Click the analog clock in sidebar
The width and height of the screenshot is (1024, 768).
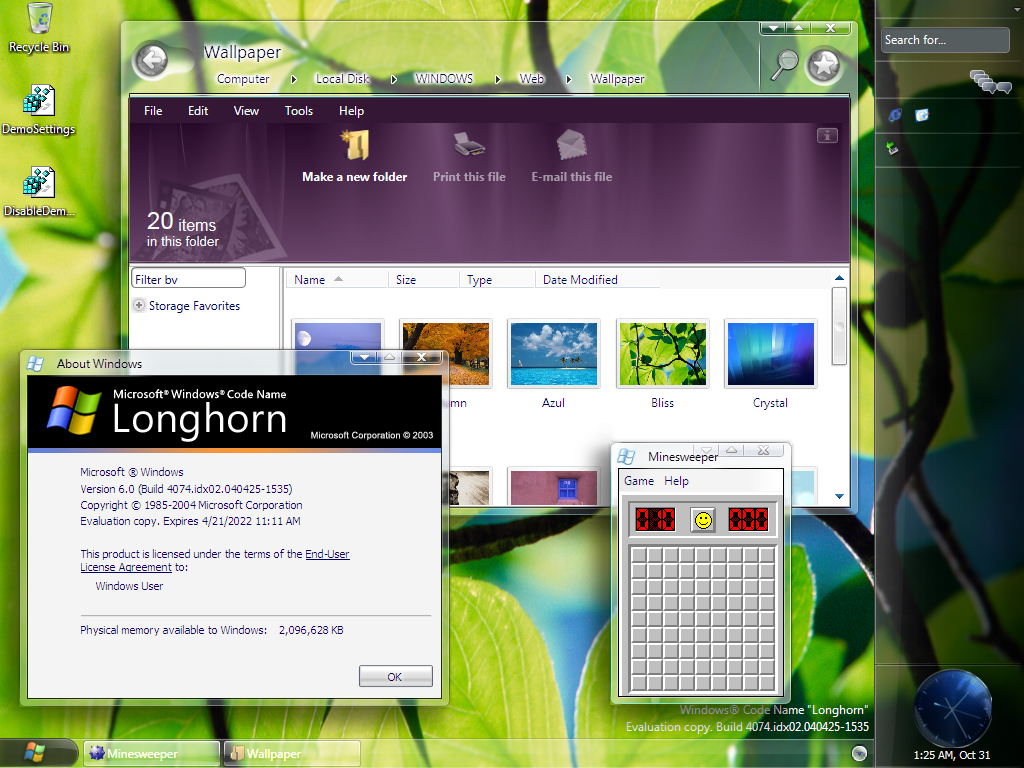tap(953, 707)
